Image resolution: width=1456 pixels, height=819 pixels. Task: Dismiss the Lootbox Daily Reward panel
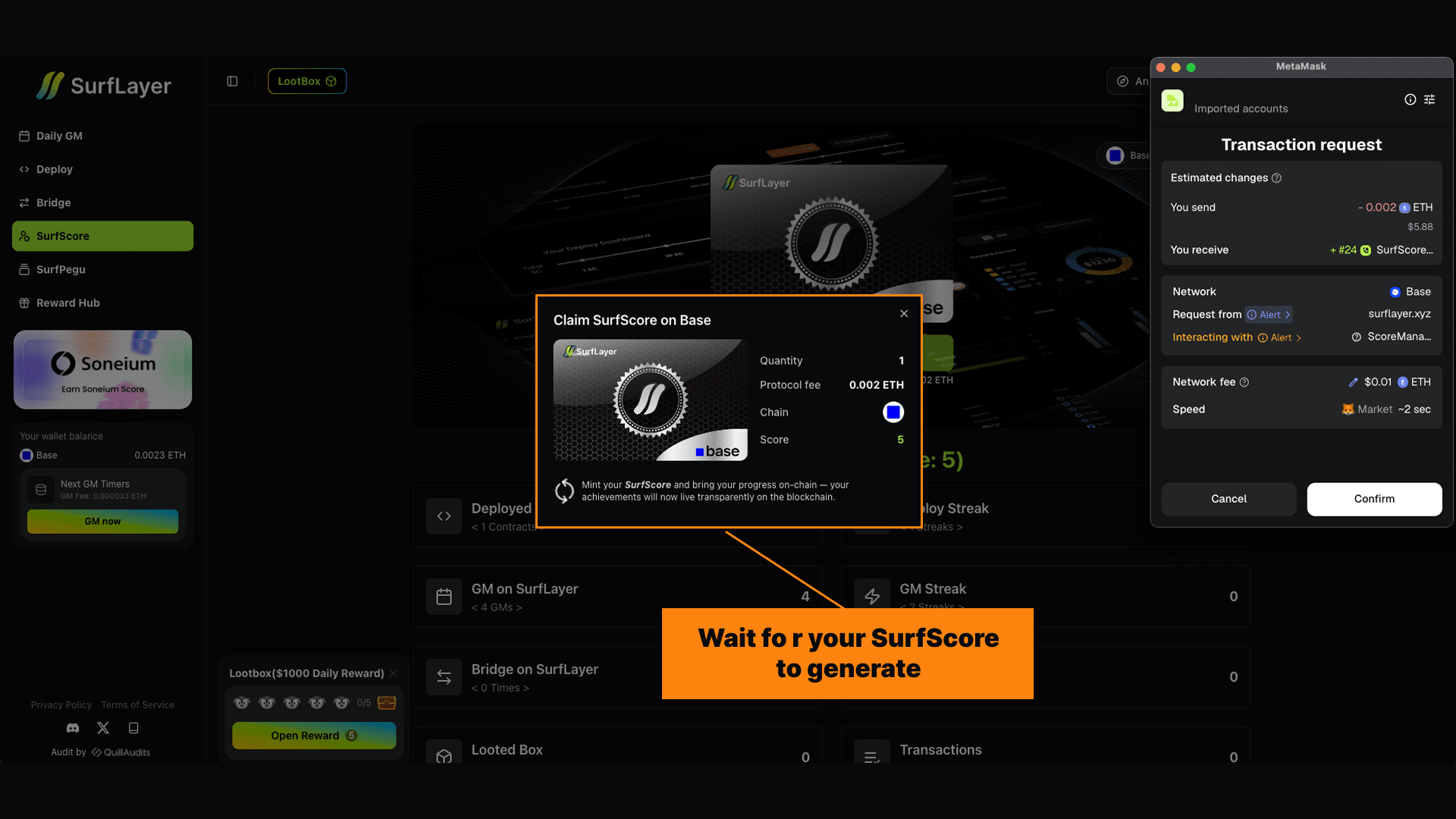pyautogui.click(x=393, y=673)
